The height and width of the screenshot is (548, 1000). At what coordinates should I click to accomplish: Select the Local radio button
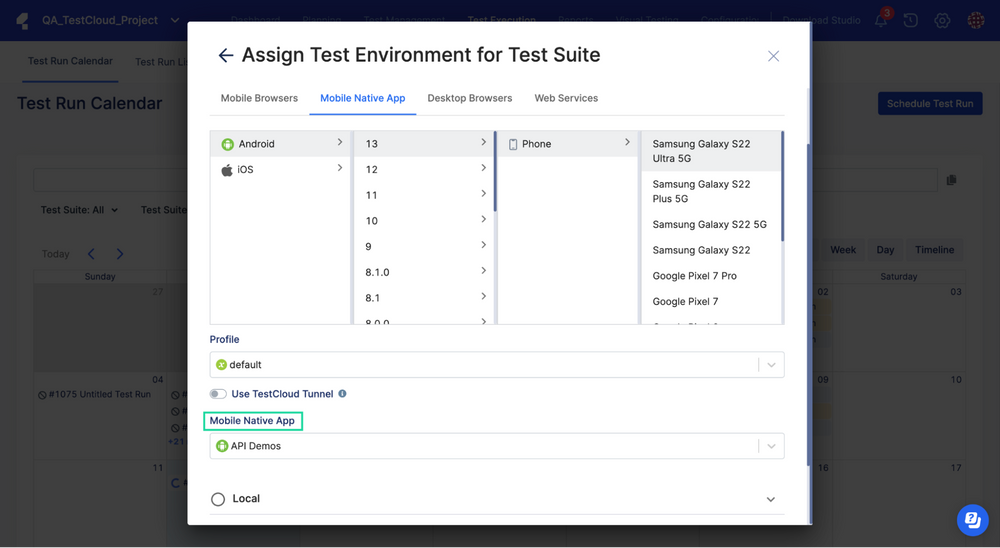click(x=218, y=499)
